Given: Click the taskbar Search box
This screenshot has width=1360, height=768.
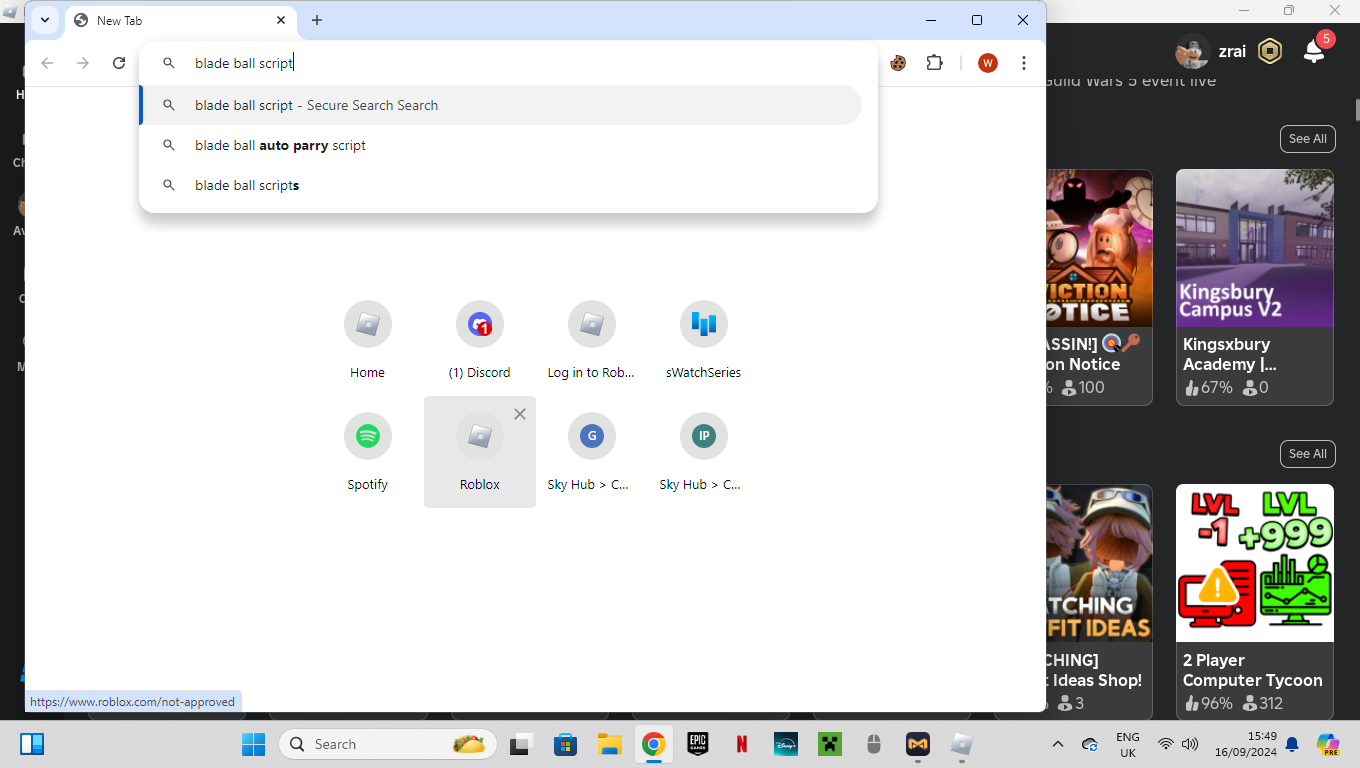Looking at the screenshot, I should coord(388,744).
